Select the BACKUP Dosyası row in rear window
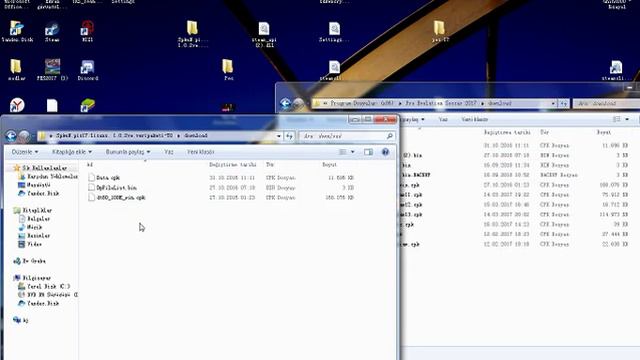 click(516, 175)
